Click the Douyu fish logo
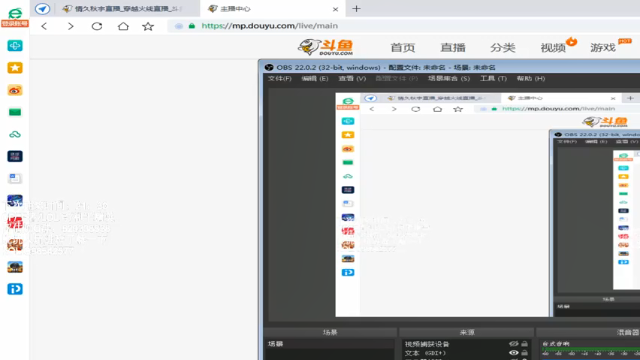Screen dimensions: 640x360 [x=325, y=47]
